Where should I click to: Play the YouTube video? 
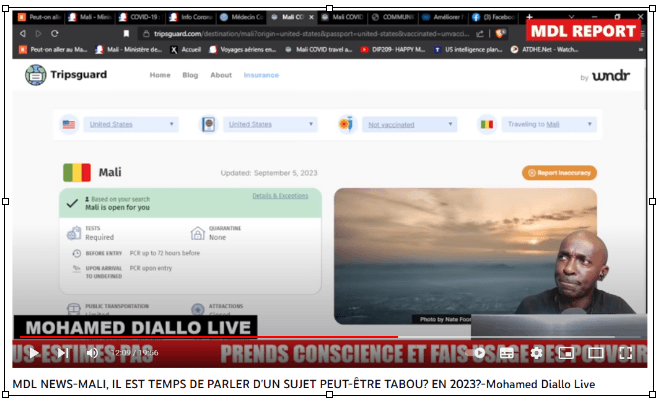[x=34, y=353]
